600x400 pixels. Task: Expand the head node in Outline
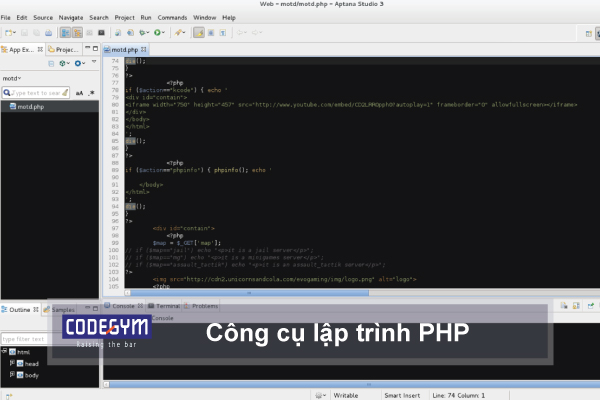pyautogui.click(x=12, y=362)
